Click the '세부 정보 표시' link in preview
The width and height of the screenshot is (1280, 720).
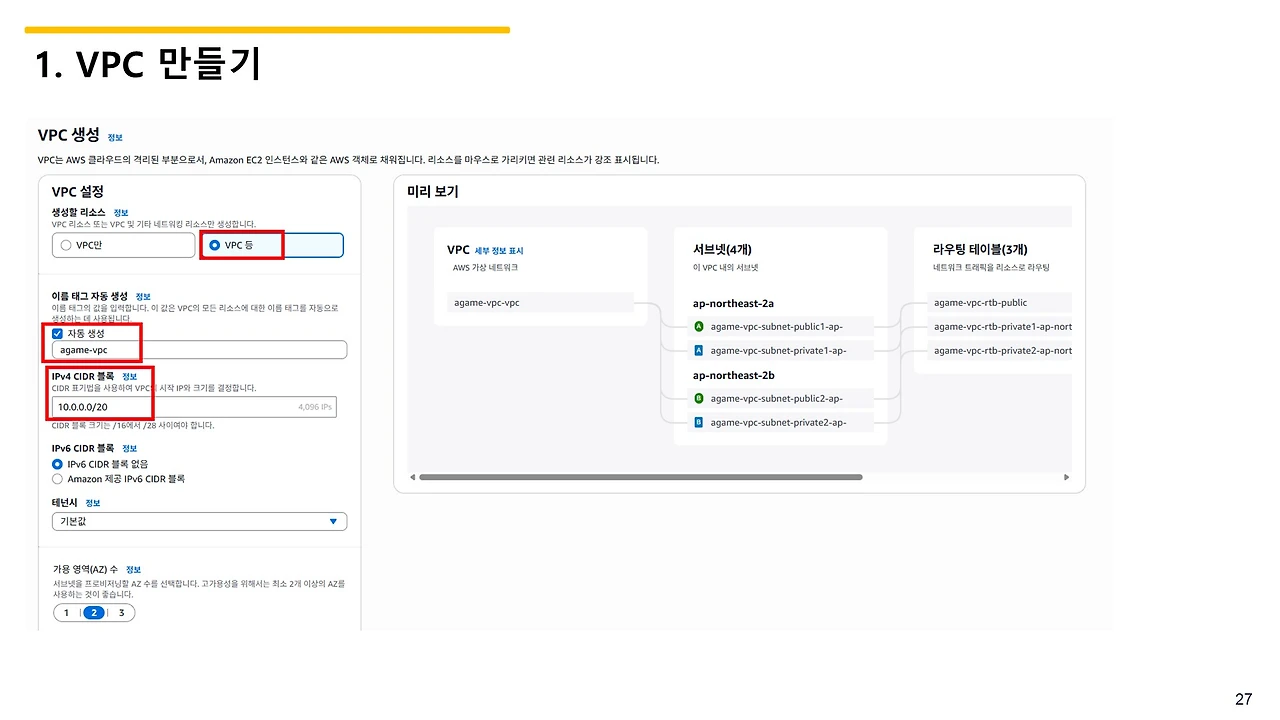click(499, 250)
